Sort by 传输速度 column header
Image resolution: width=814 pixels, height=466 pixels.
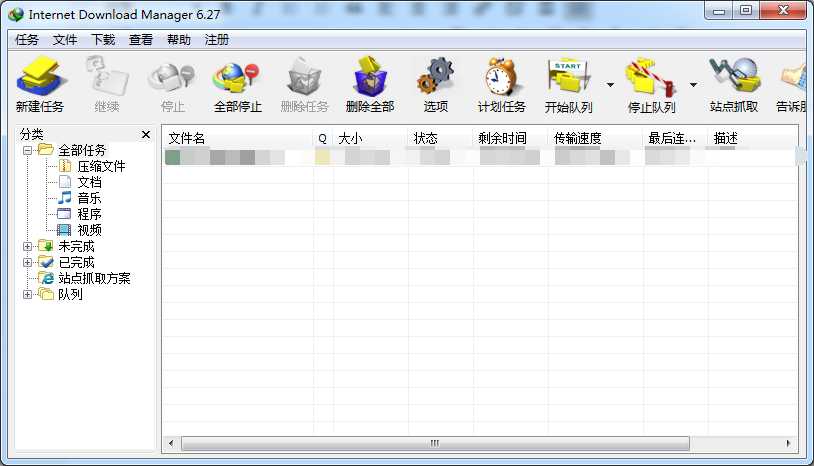pyautogui.click(x=595, y=138)
